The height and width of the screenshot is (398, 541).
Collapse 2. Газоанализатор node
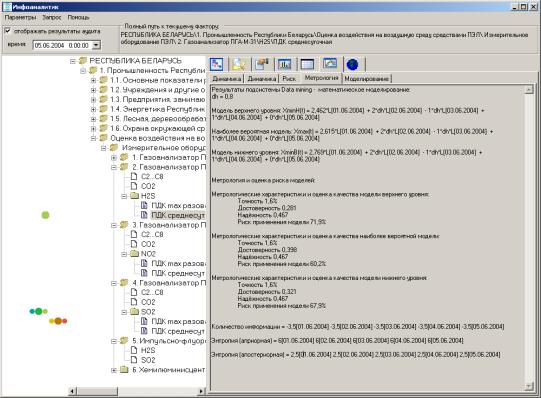pos(114,168)
